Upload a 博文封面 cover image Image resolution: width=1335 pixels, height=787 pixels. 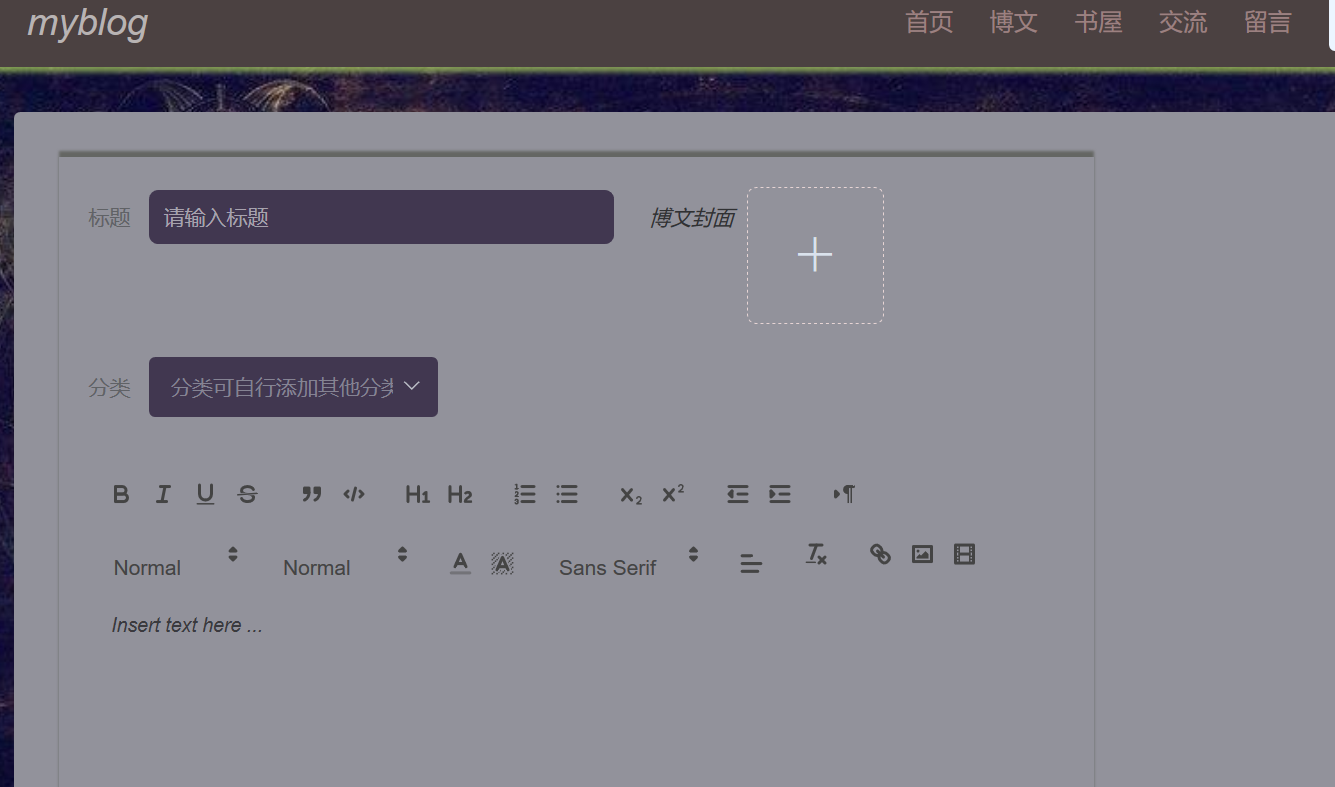(815, 255)
